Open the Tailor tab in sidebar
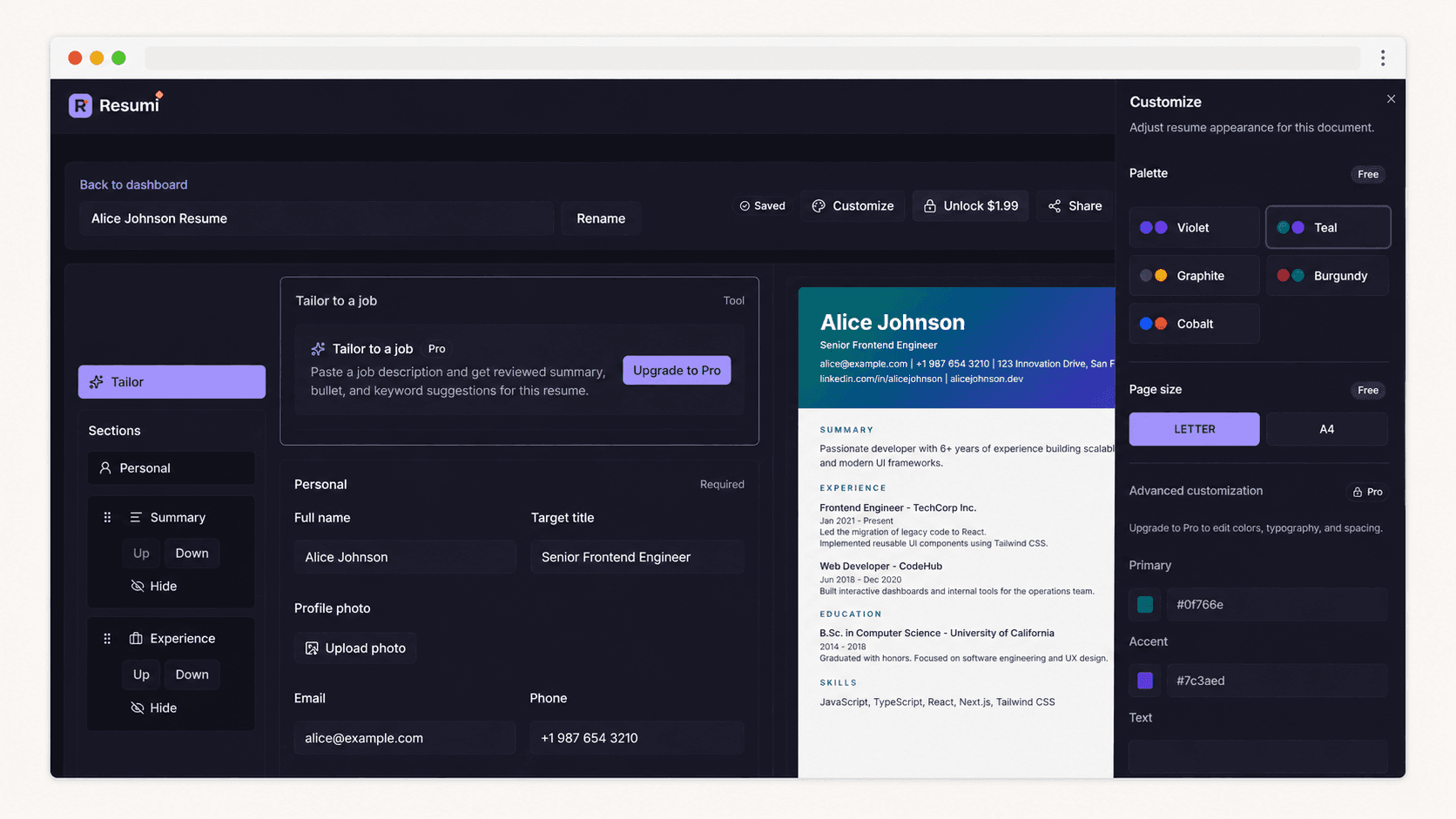 172,382
